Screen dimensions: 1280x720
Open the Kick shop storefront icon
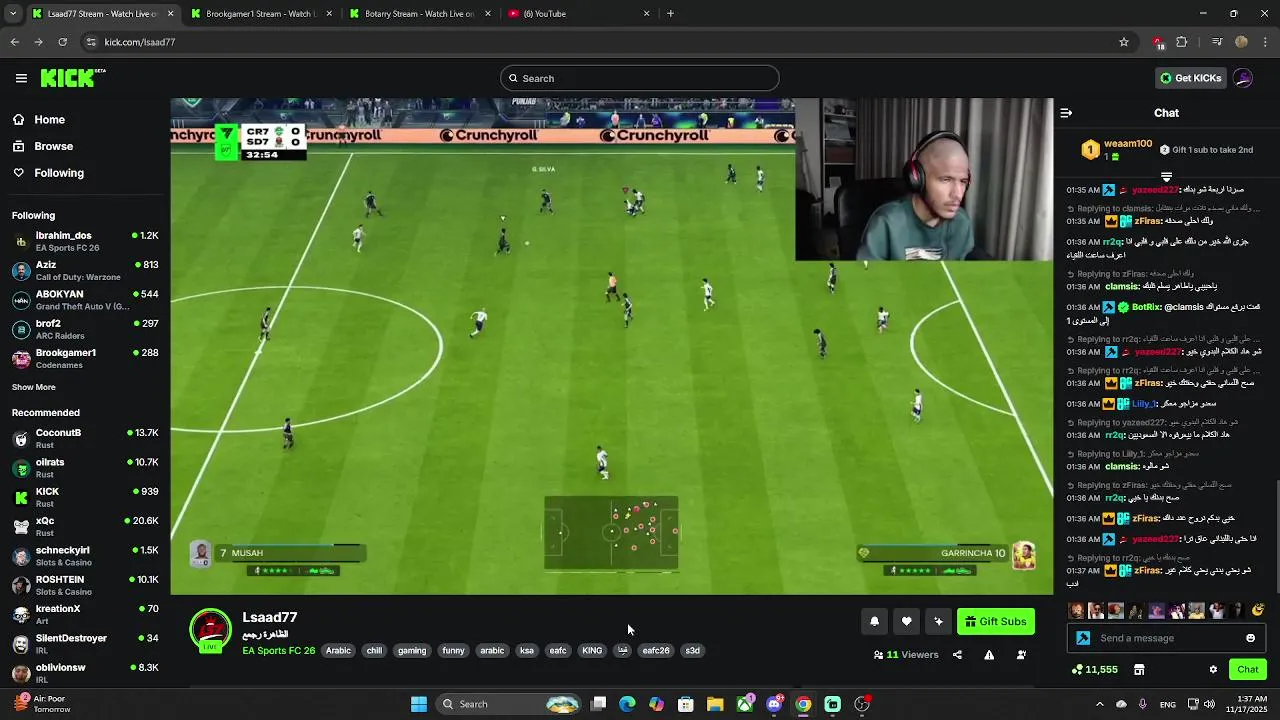1139,669
